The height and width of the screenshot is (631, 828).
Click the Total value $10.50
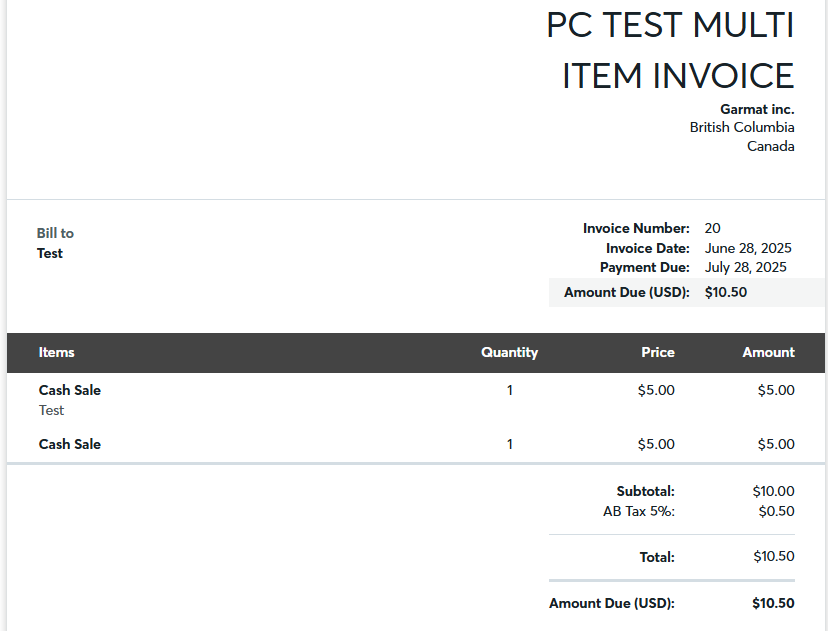[774, 556]
